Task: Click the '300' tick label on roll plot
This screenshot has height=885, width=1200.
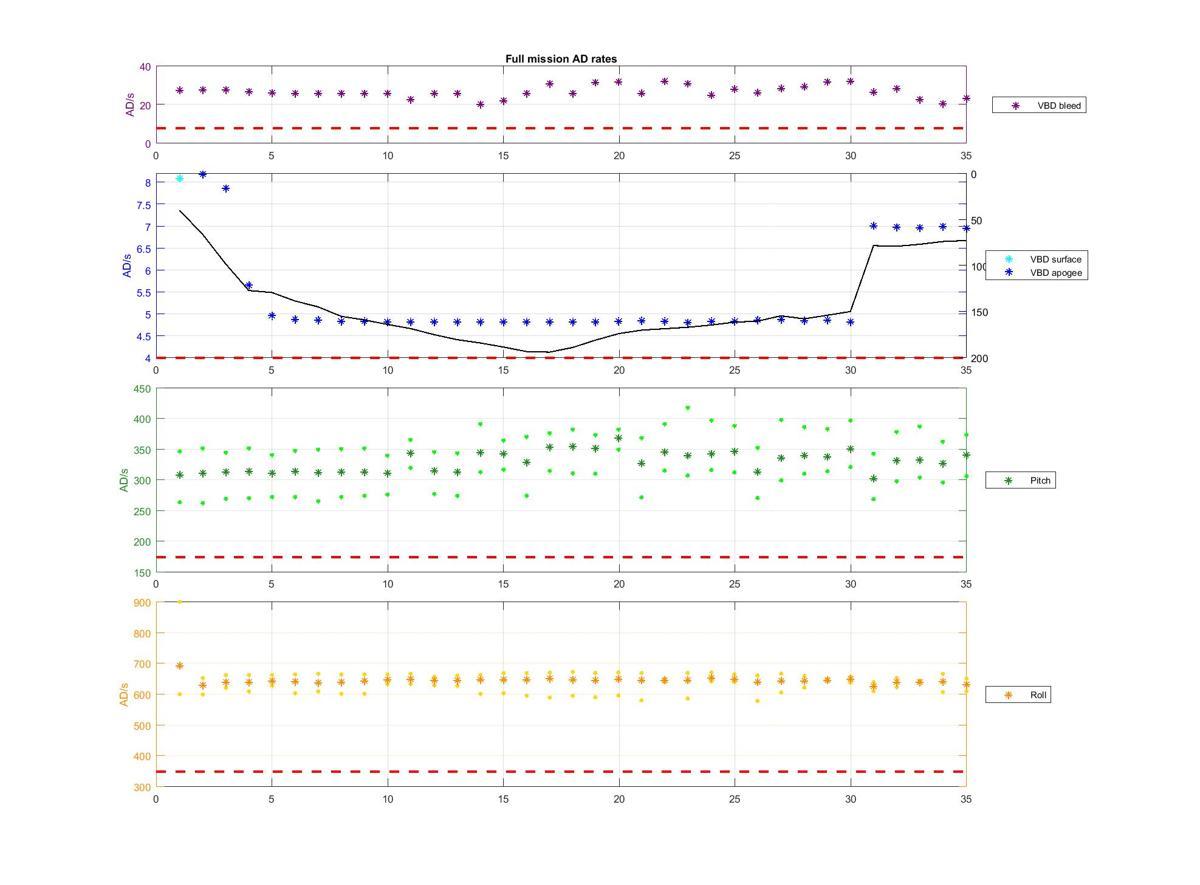Action: (x=141, y=787)
